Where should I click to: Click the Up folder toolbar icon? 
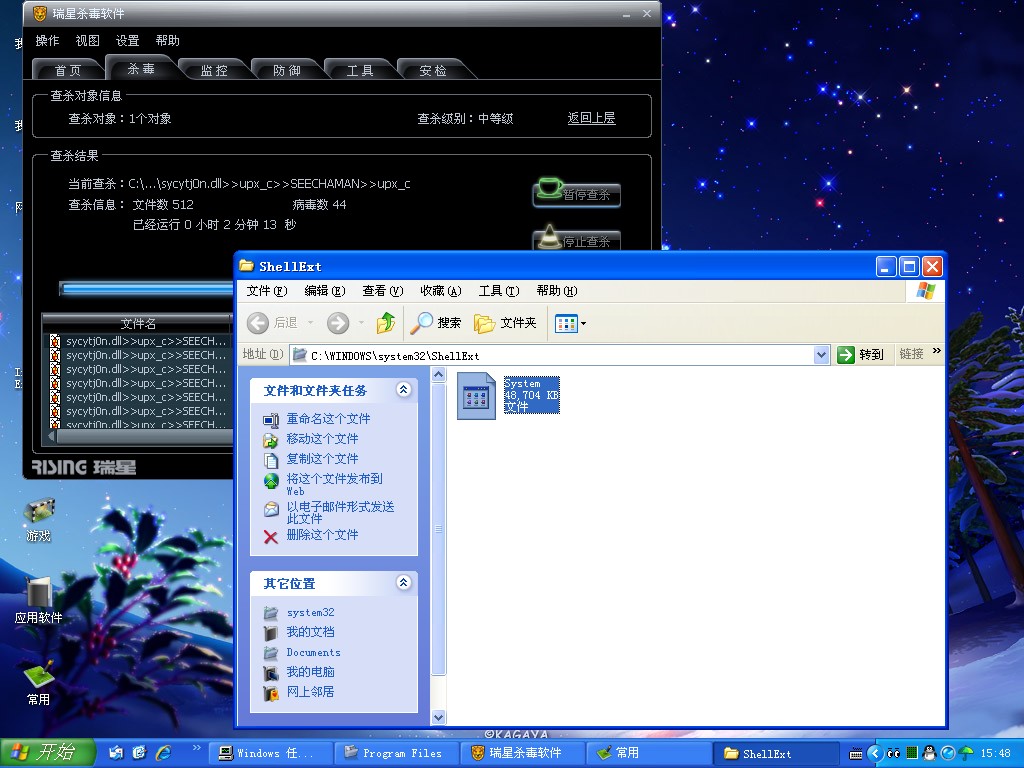[386, 323]
